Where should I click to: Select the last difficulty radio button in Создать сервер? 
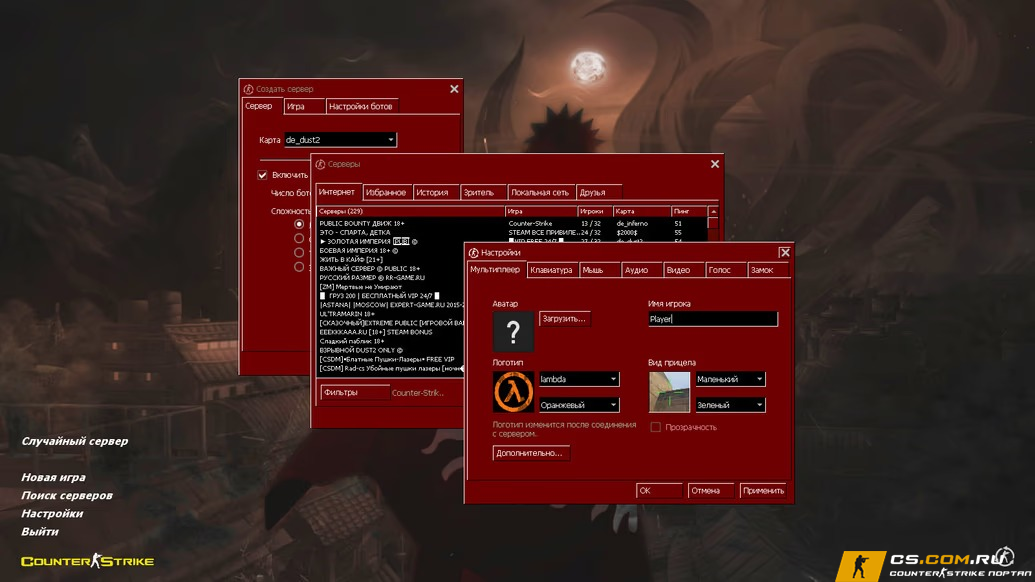(299, 267)
